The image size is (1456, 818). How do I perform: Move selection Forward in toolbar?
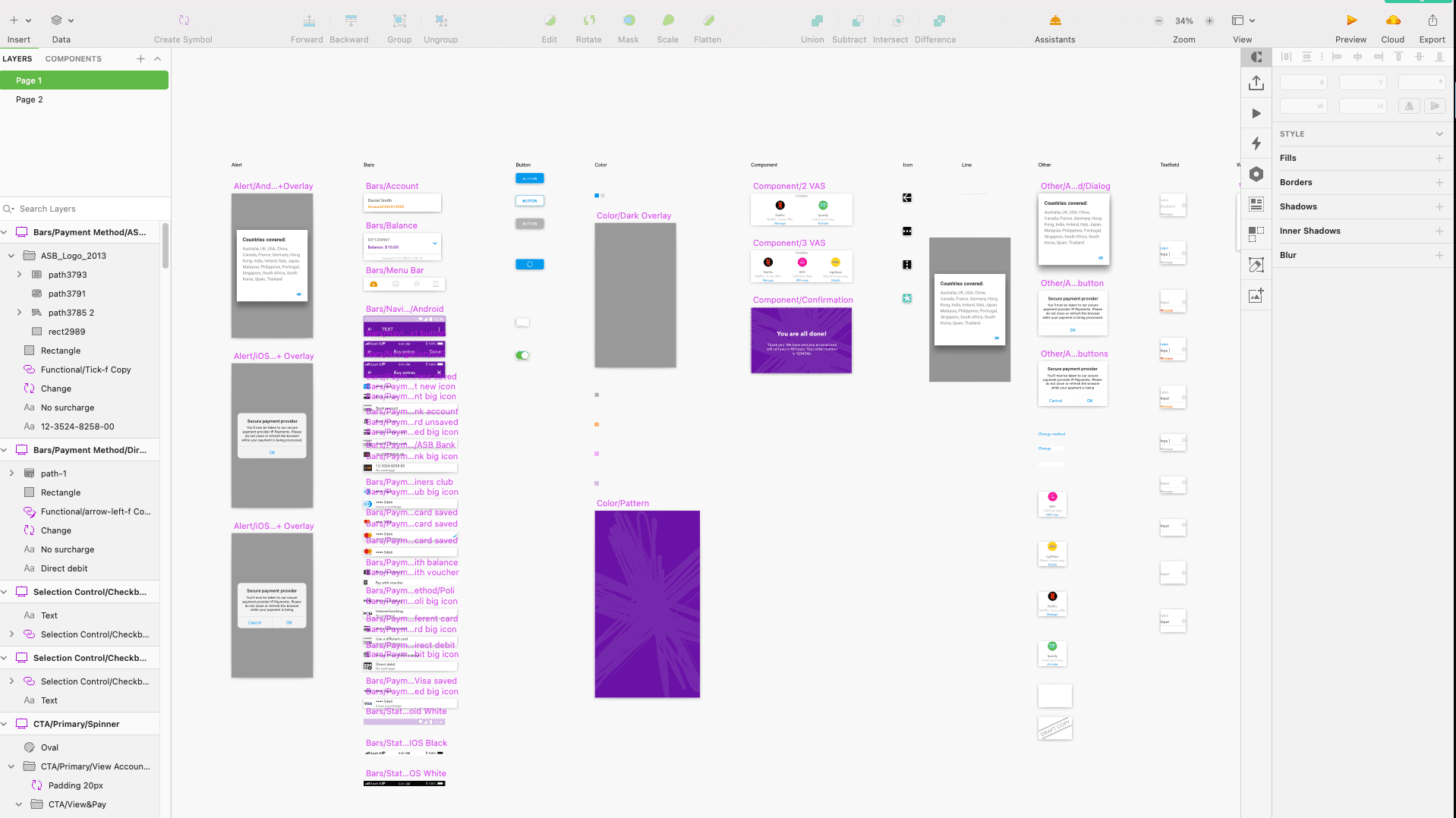pyautogui.click(x=307, y=28)
